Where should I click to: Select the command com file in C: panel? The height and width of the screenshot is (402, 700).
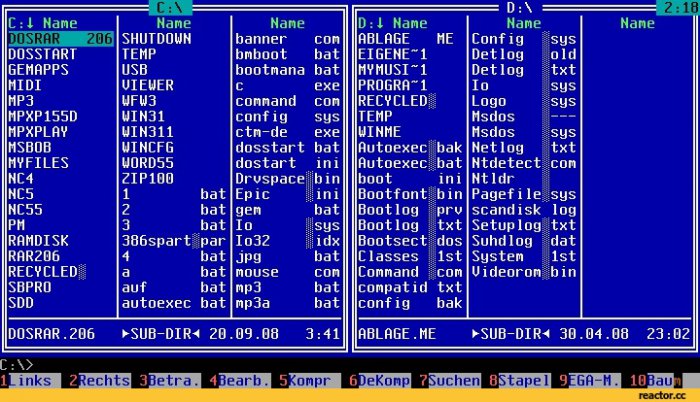(x=288, y=101)
